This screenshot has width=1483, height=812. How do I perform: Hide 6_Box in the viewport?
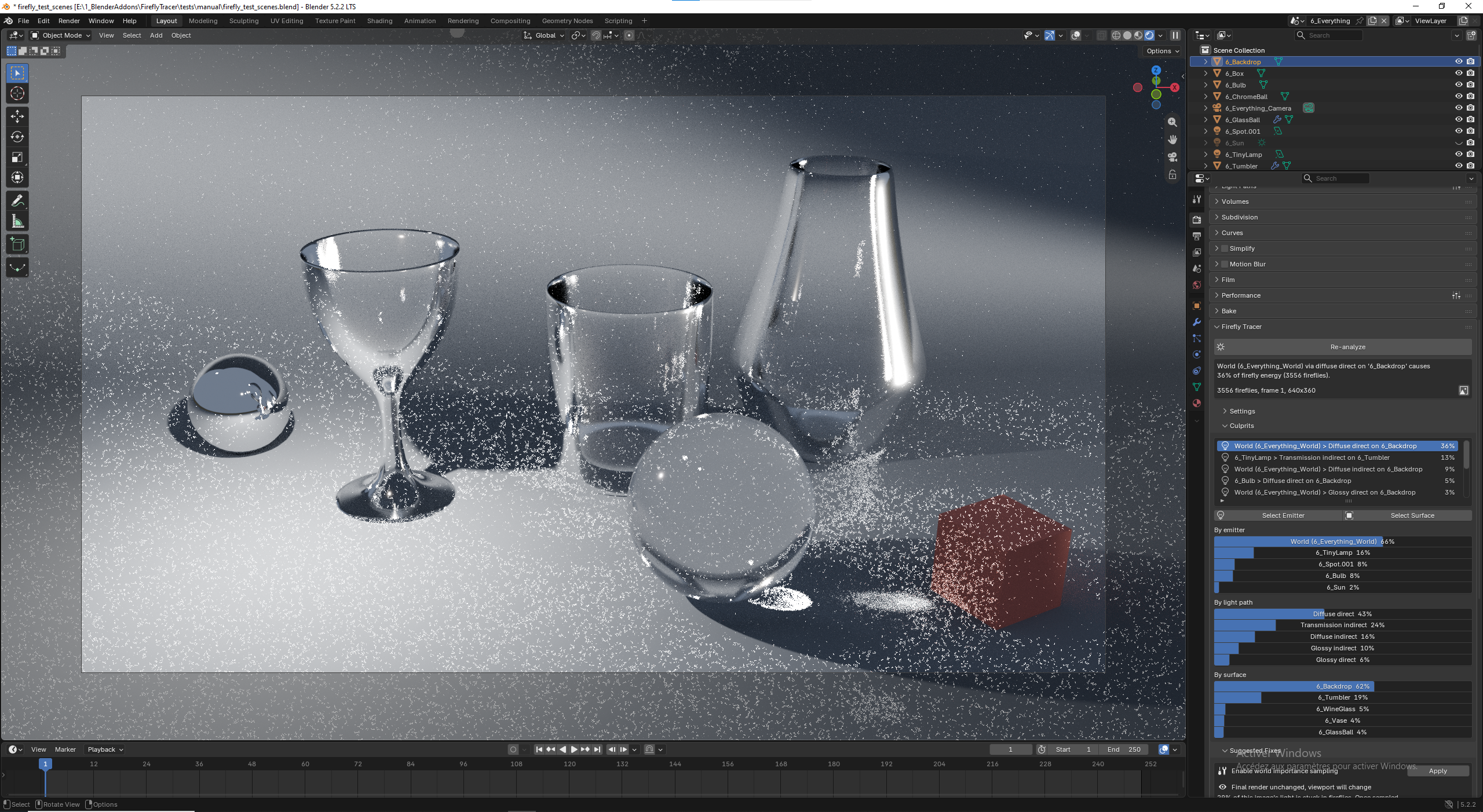pos(1459,74)
